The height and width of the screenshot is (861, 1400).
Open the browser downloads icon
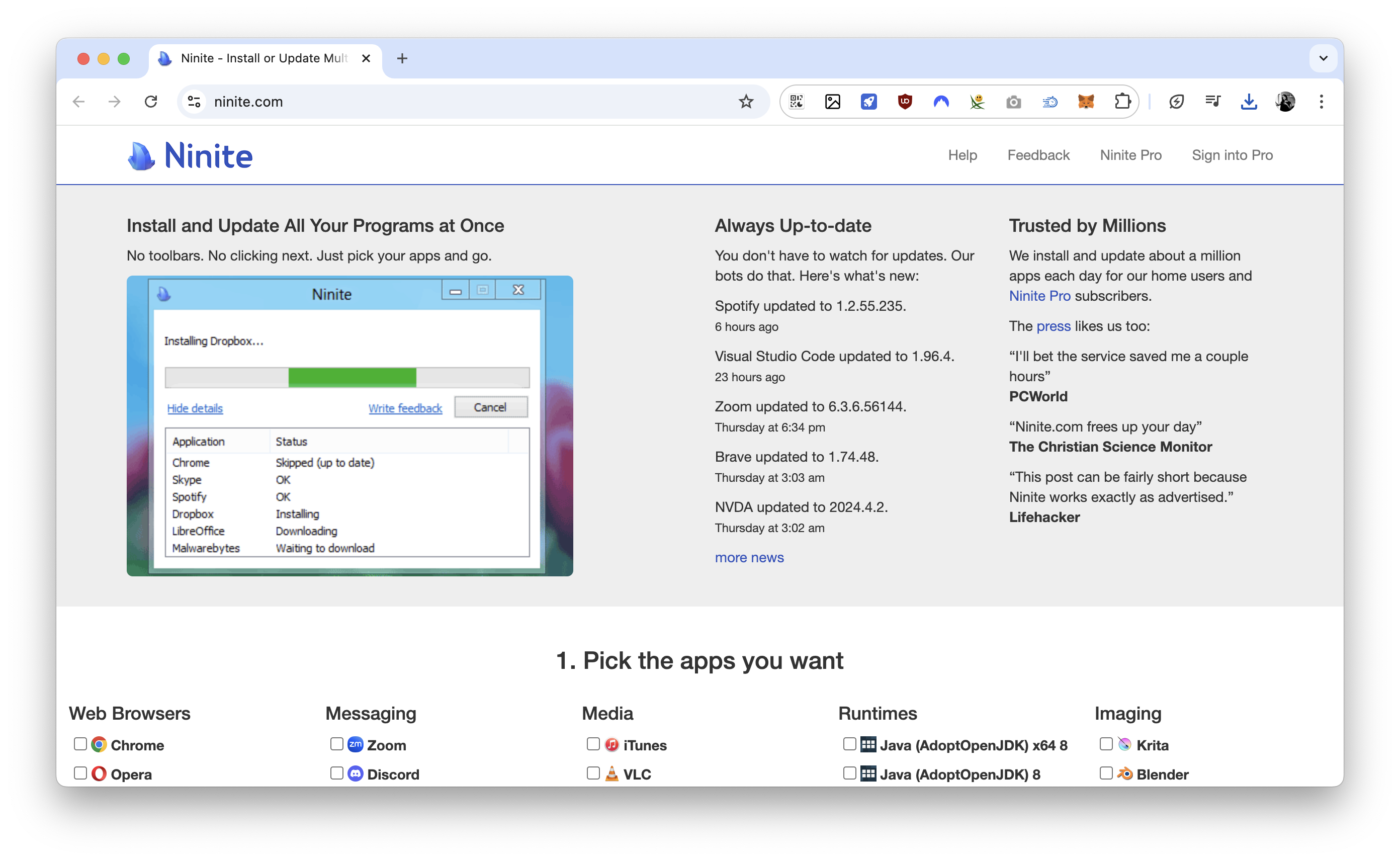pyautogui.click(x=1249, y=102)
